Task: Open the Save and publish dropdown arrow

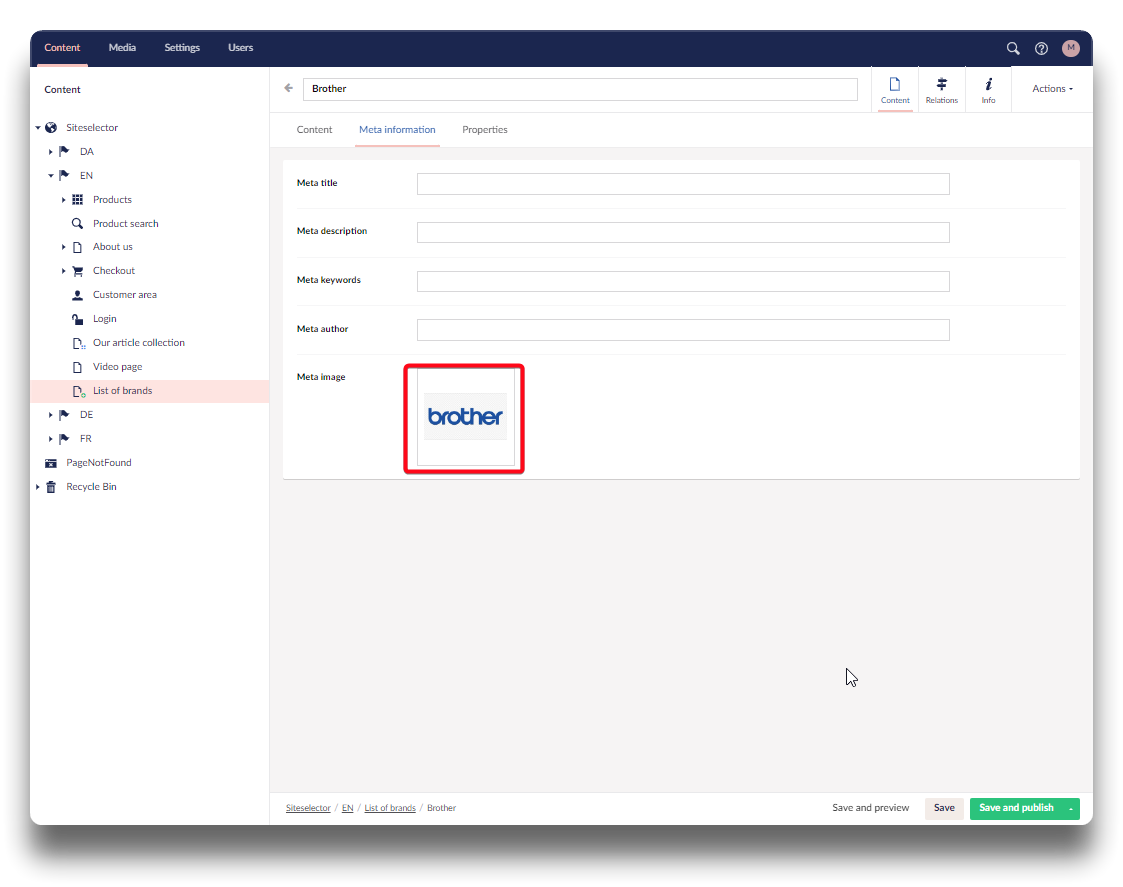Action: [x=1070, y=809]
